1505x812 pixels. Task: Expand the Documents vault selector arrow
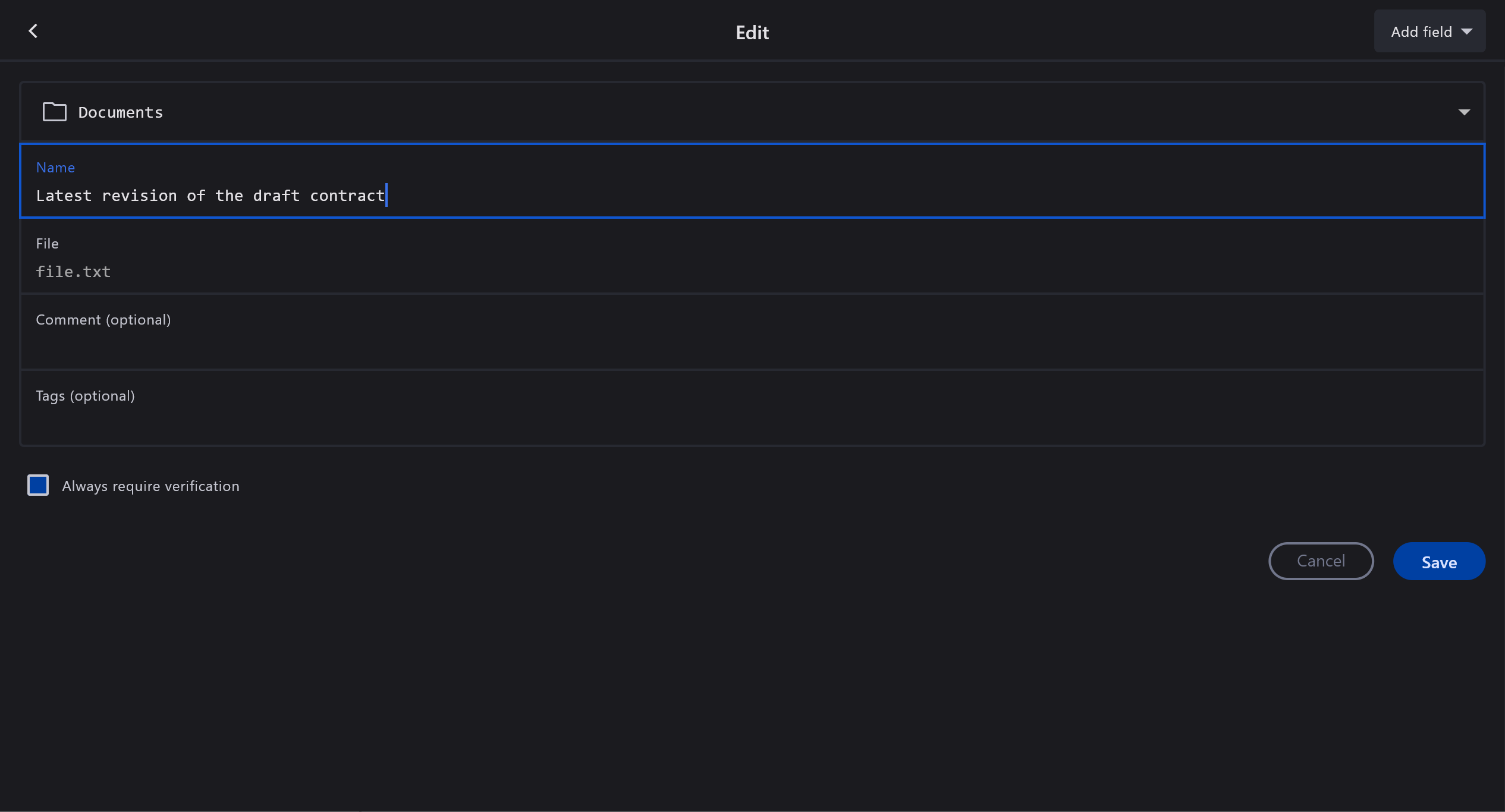click(1463, 112)
